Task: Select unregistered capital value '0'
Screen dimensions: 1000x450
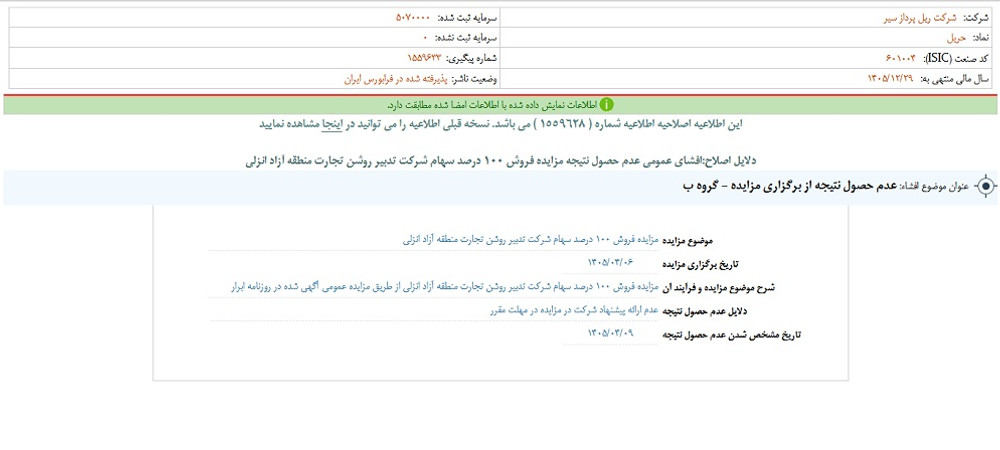Action: (x=425, y=38)
